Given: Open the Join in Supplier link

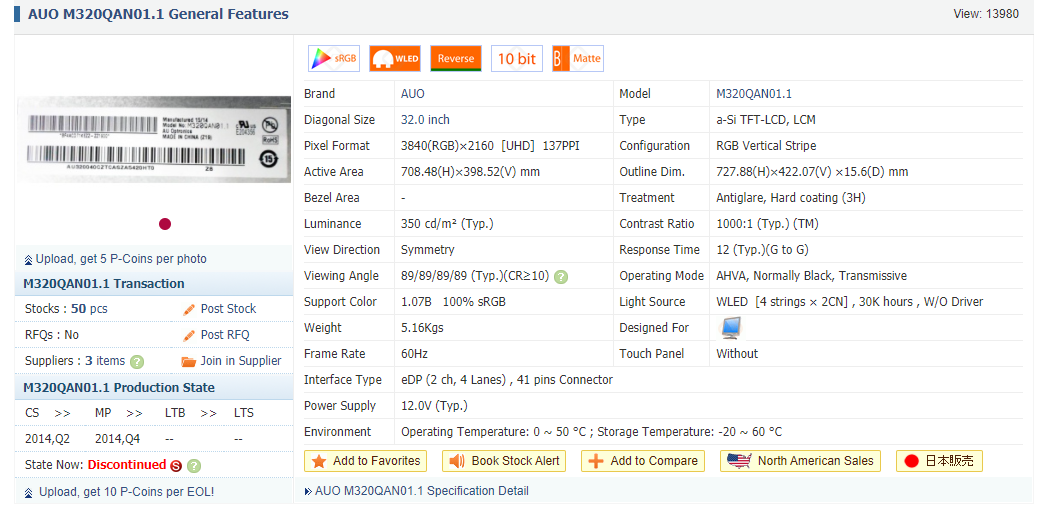Looking at the screenshot, I should coord(241,361).
